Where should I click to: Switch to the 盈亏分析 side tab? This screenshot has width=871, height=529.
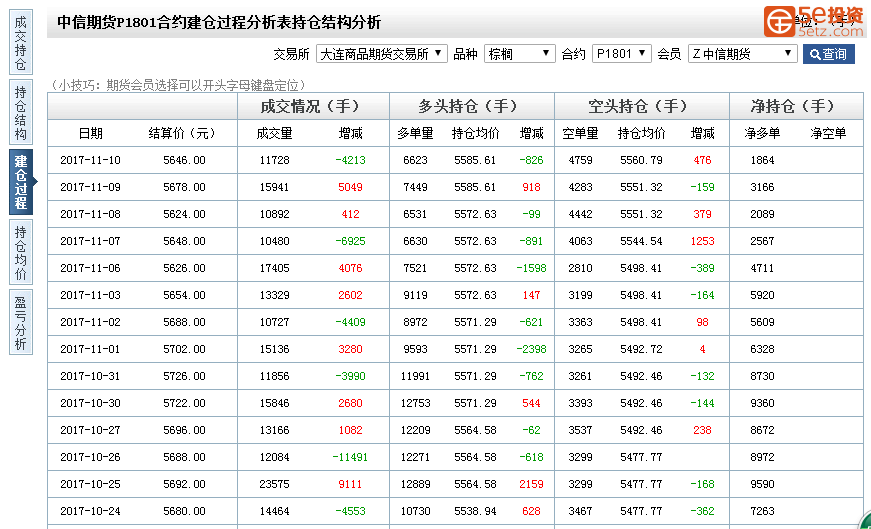click(x=21, y=322)
